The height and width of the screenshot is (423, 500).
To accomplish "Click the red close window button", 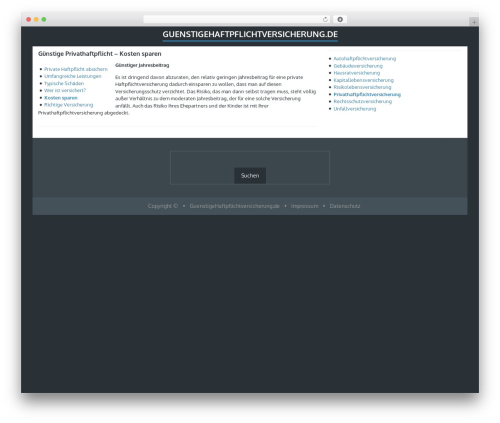I will coord(29,19).
